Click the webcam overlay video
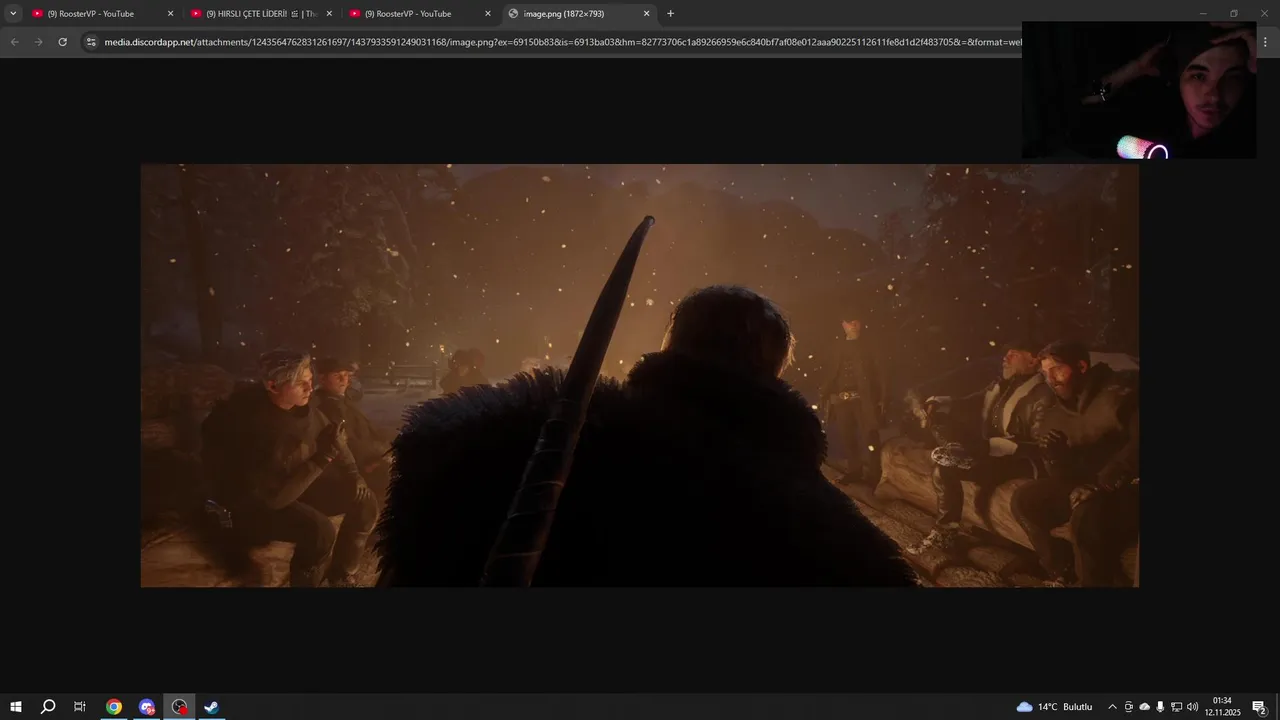 pos(1139,90)
